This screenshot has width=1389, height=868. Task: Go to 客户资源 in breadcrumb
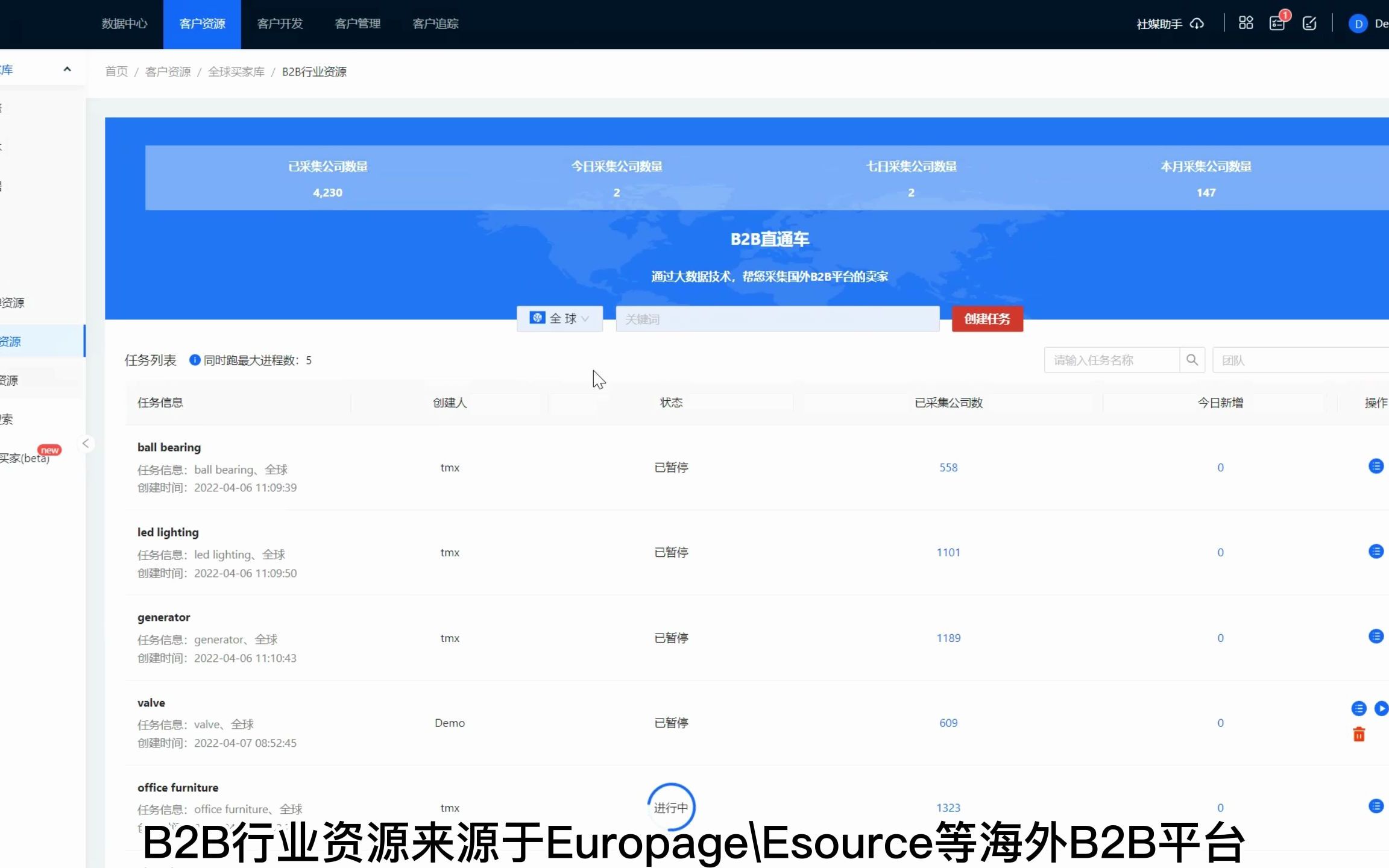click(168, 72)
